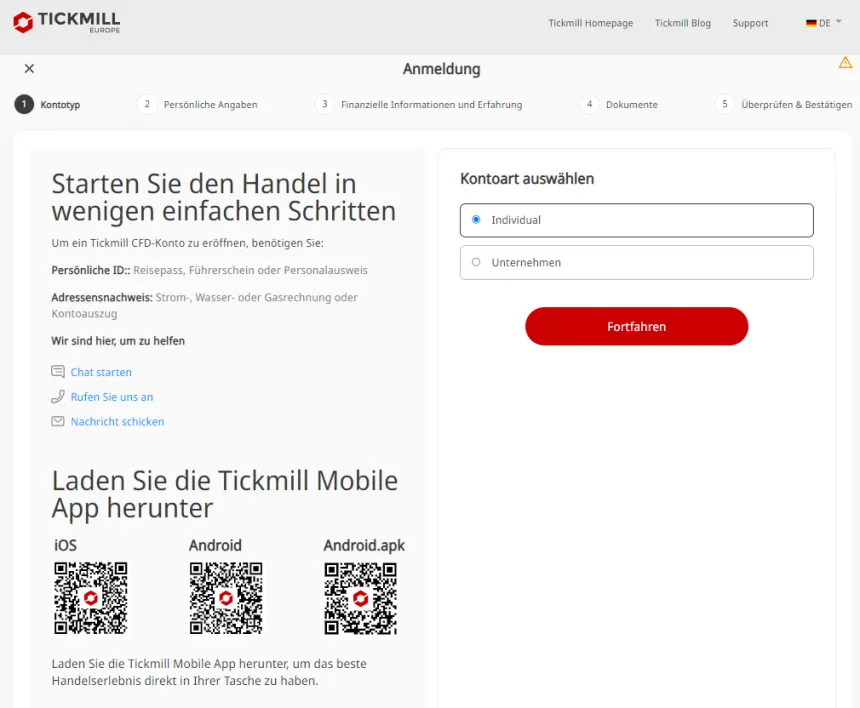
Task: Click the Nachricht schicken link
Action: coord(117,421)
